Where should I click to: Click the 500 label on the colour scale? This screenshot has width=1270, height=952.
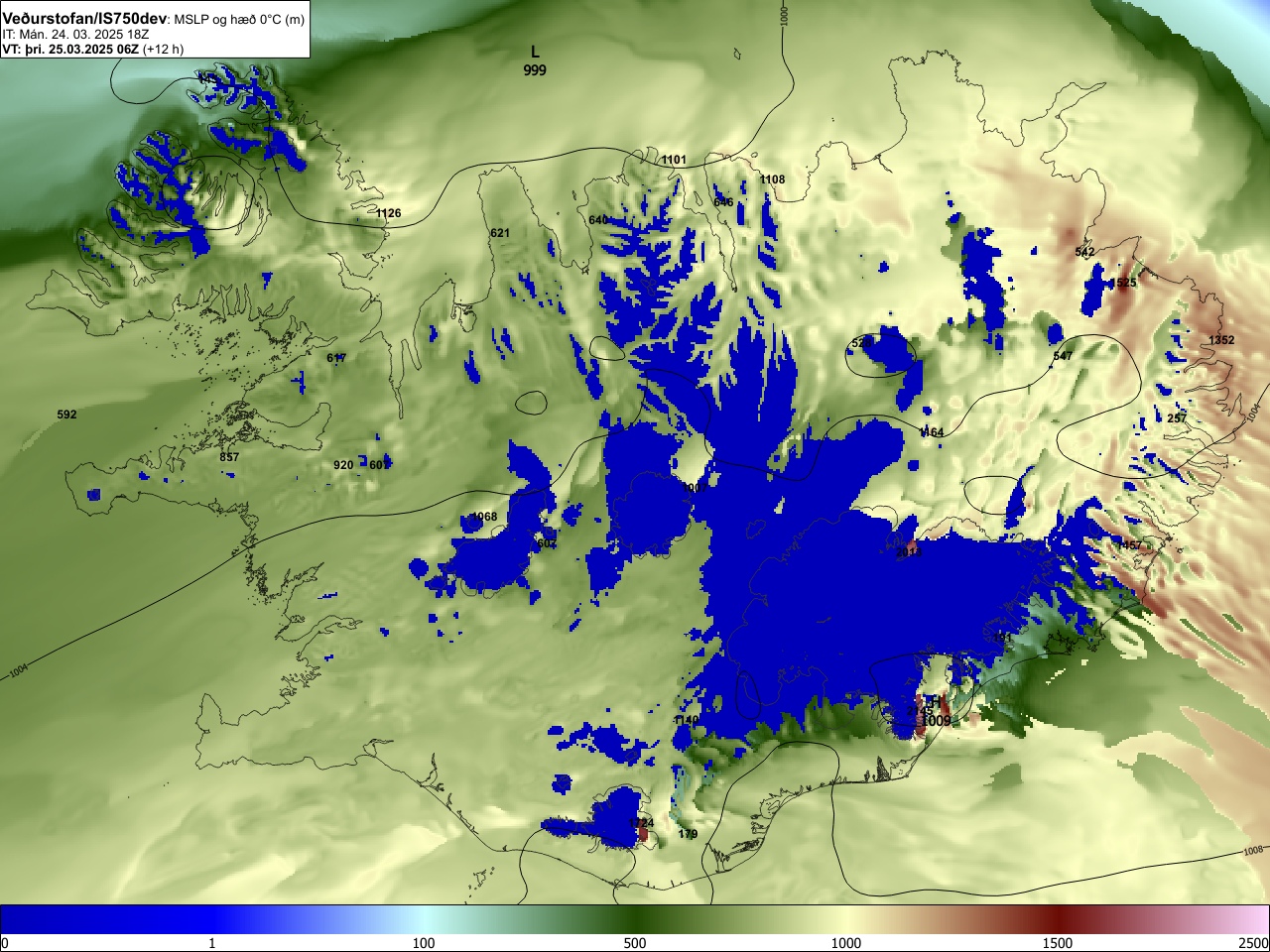click(635, 943)
